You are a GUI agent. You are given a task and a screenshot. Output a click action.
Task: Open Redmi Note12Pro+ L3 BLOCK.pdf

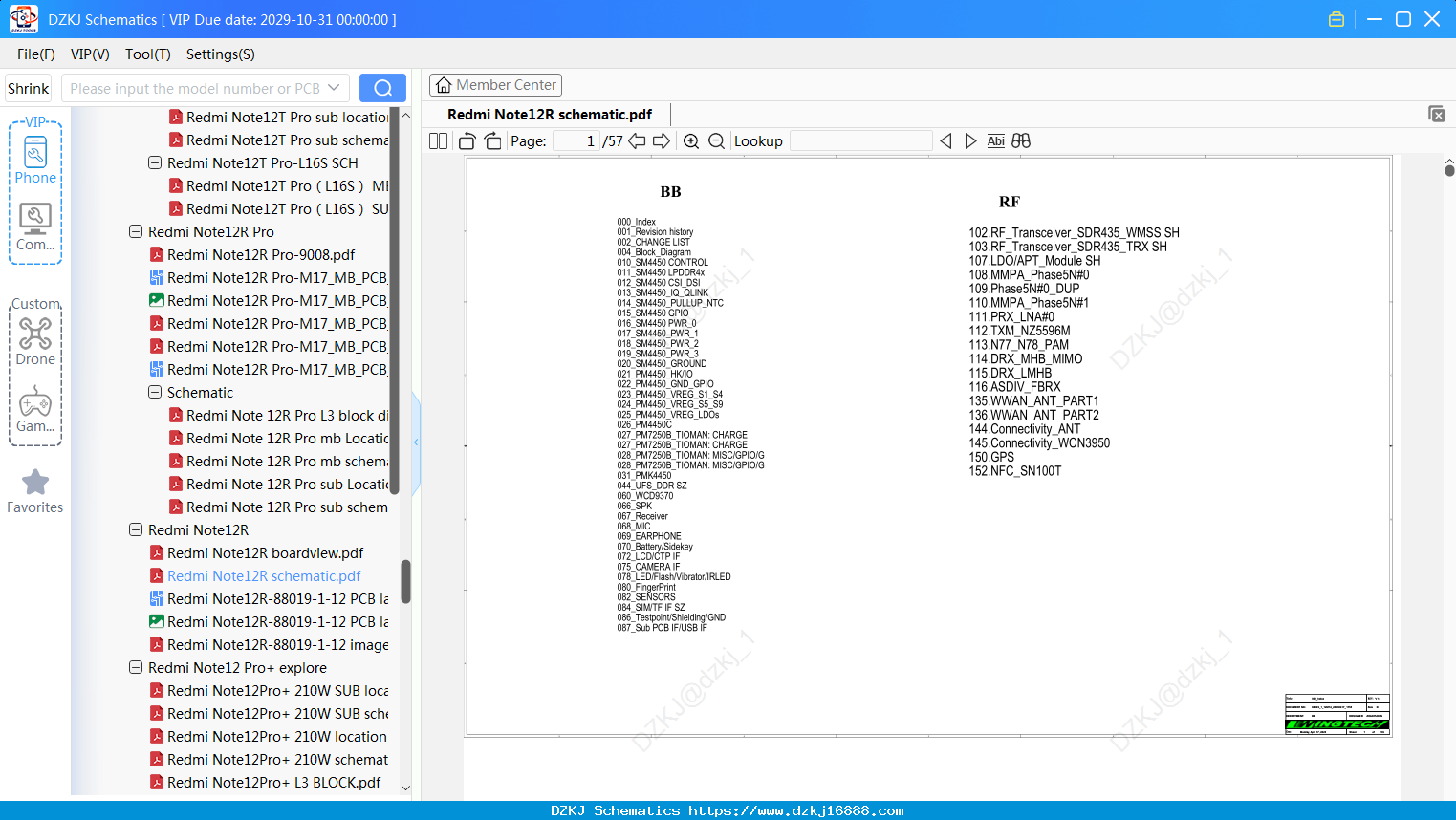tap(265, 783)
